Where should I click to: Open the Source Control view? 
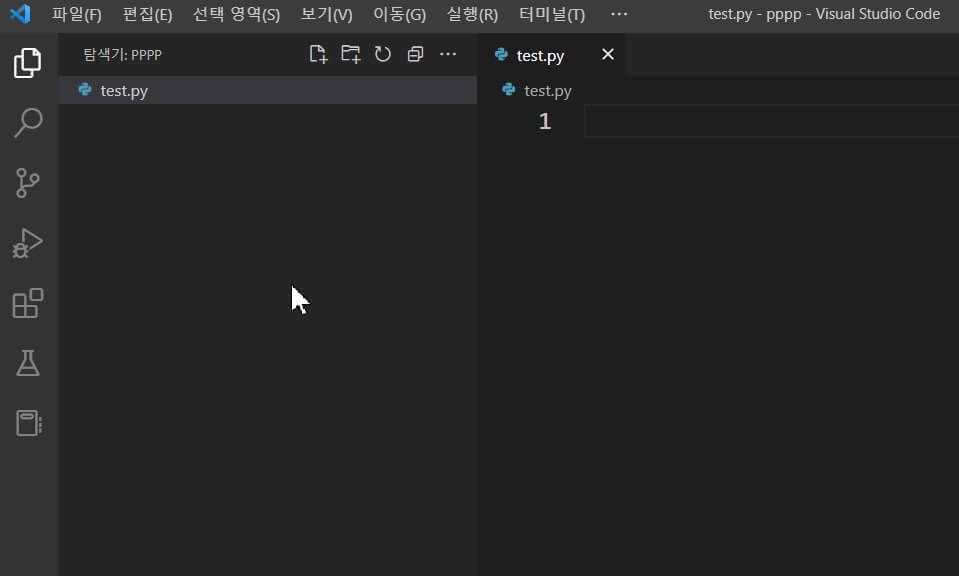pyautogui.click(x=27, y=181)
